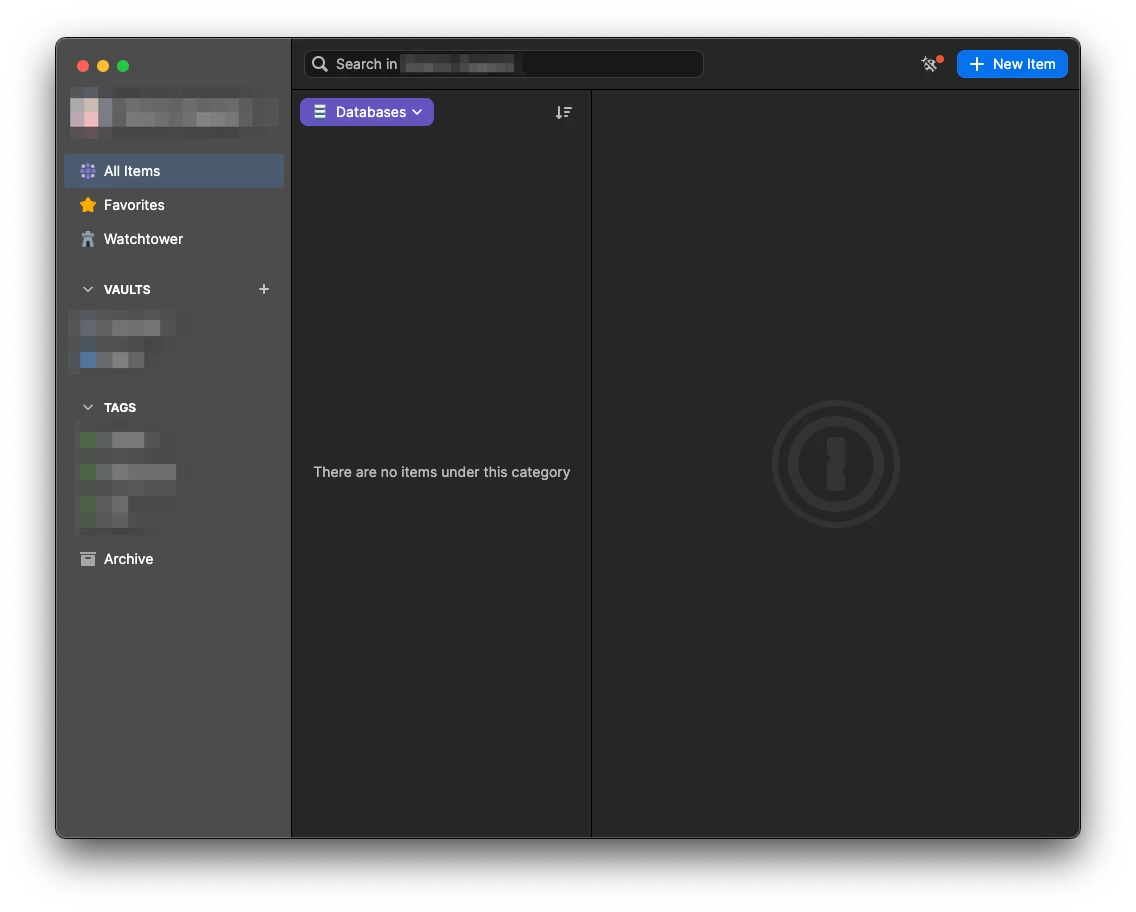Open the All Items view
Screen dimensions: 1136x912
174,171
